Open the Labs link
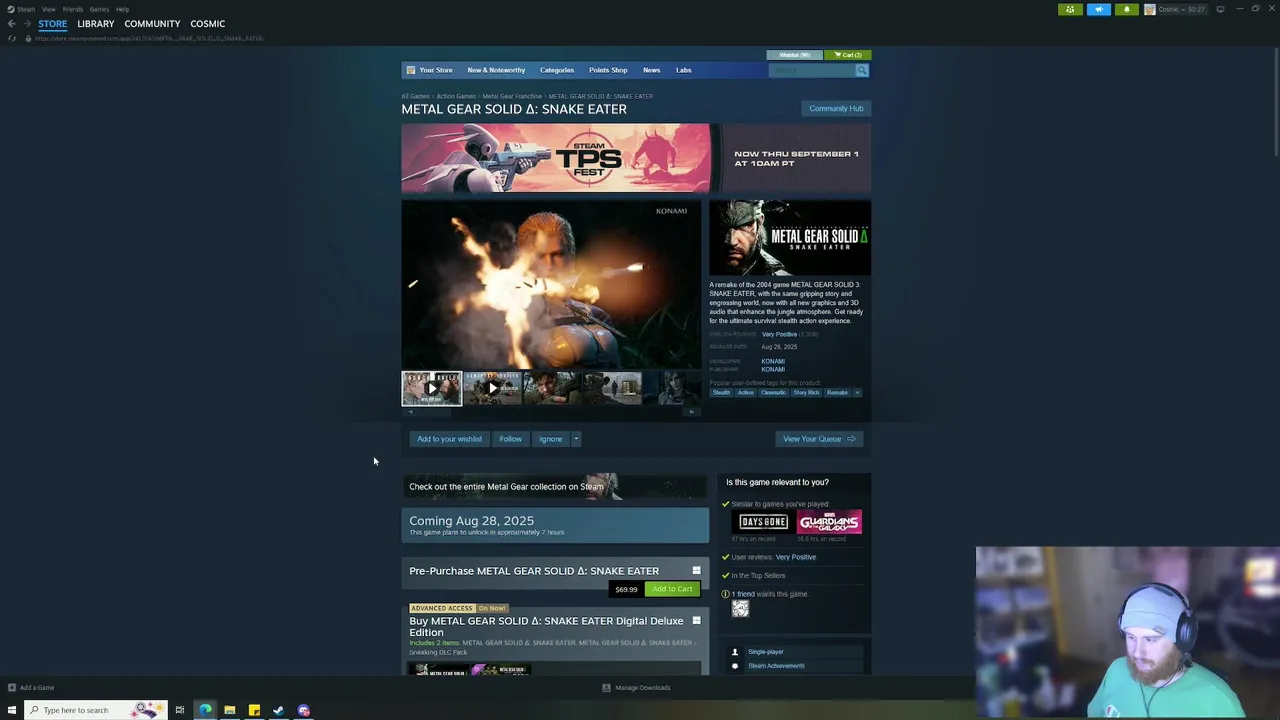Image resolution: width=1280 pixels, height=720 pixels. pos(684,70)
